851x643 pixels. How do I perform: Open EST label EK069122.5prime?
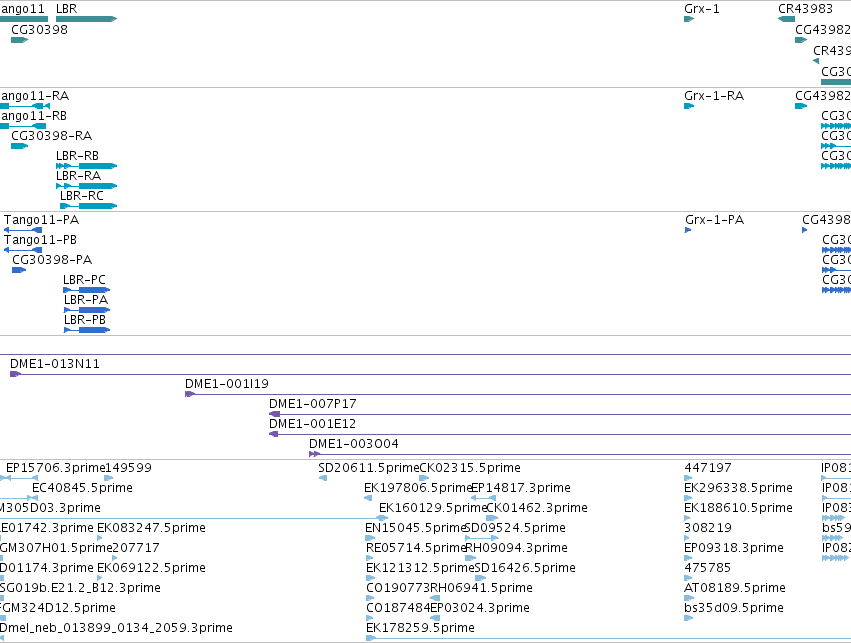pyautogui.click(x=151, y=568)
